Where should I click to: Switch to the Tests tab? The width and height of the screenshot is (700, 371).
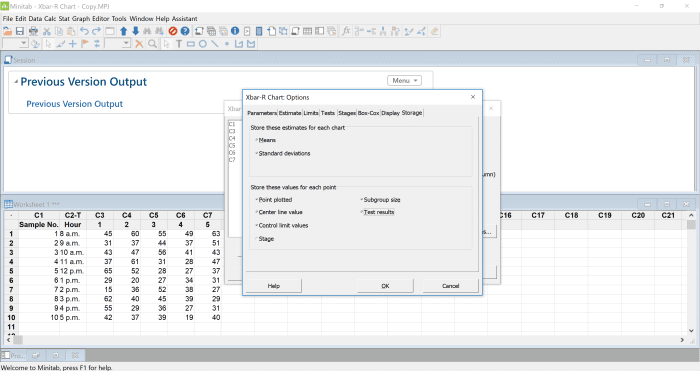[328, 113]
